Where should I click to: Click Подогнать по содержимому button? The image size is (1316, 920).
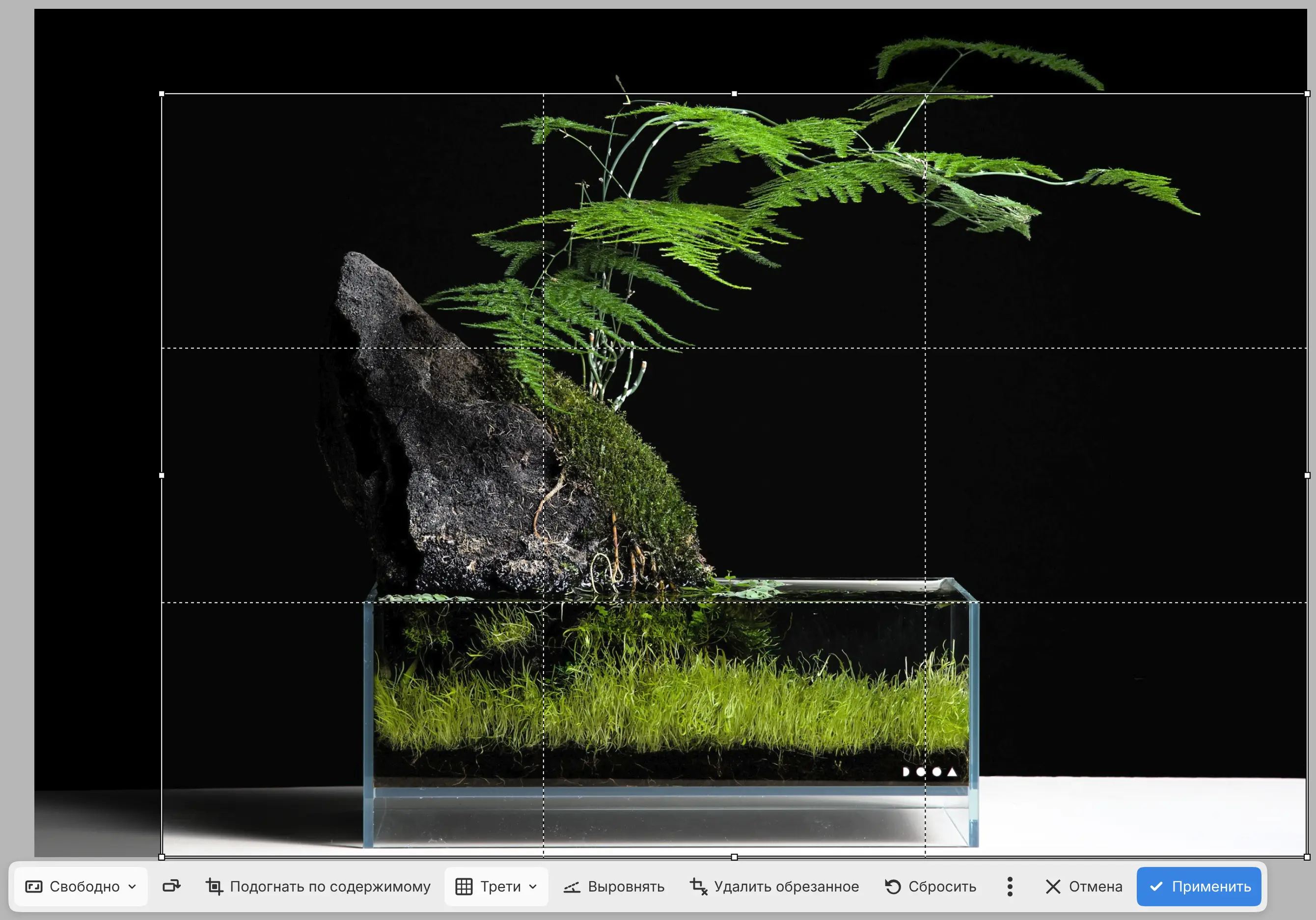click(x=318, y=887)
